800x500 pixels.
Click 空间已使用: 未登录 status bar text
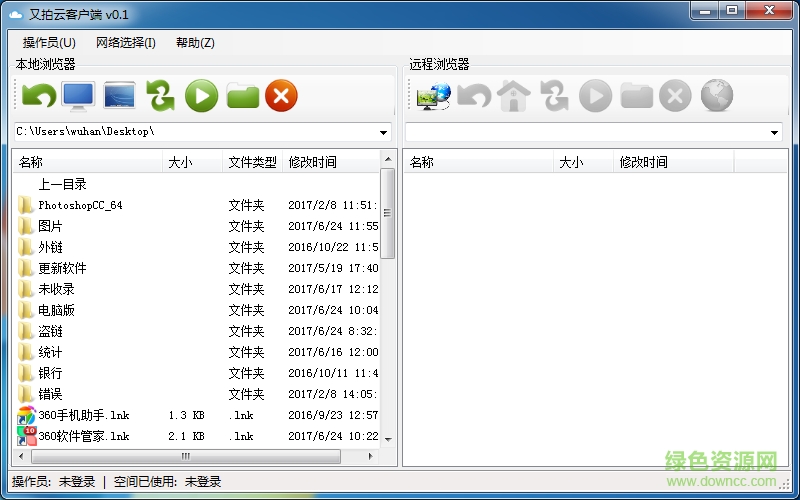167,482
